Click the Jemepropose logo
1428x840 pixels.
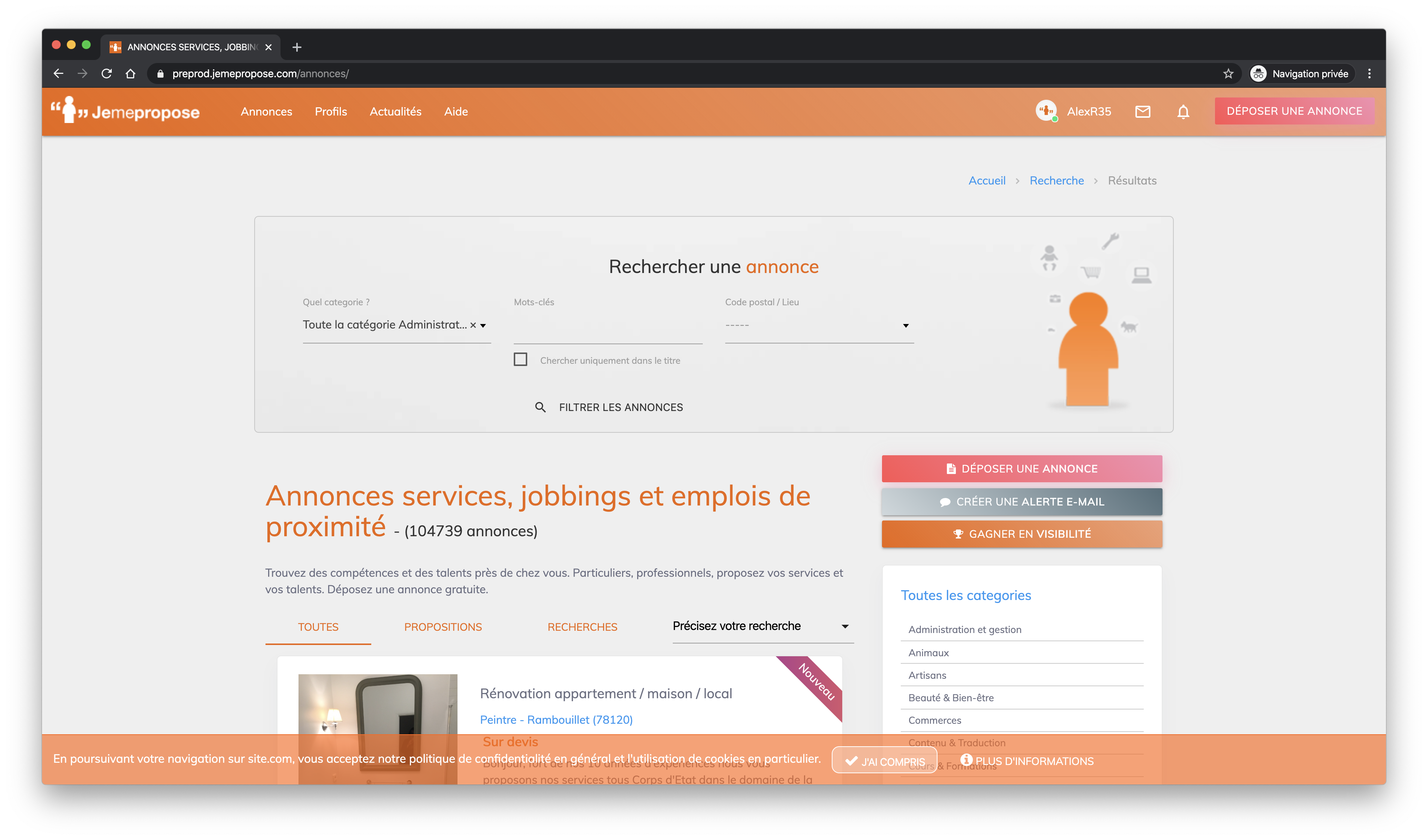(125, 111)
